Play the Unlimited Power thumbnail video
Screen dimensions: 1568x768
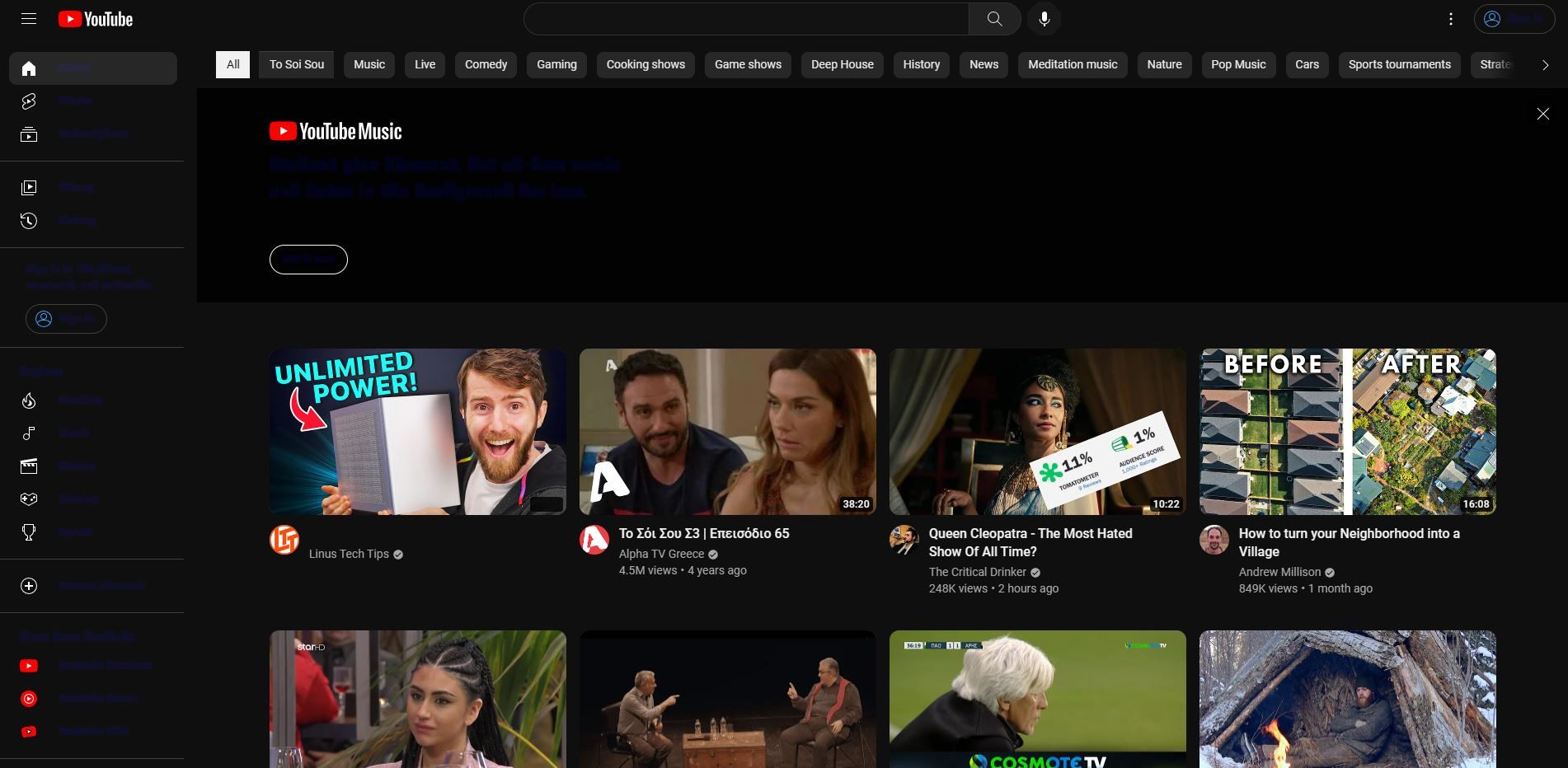pyautogui.click(x=418, y=432)
